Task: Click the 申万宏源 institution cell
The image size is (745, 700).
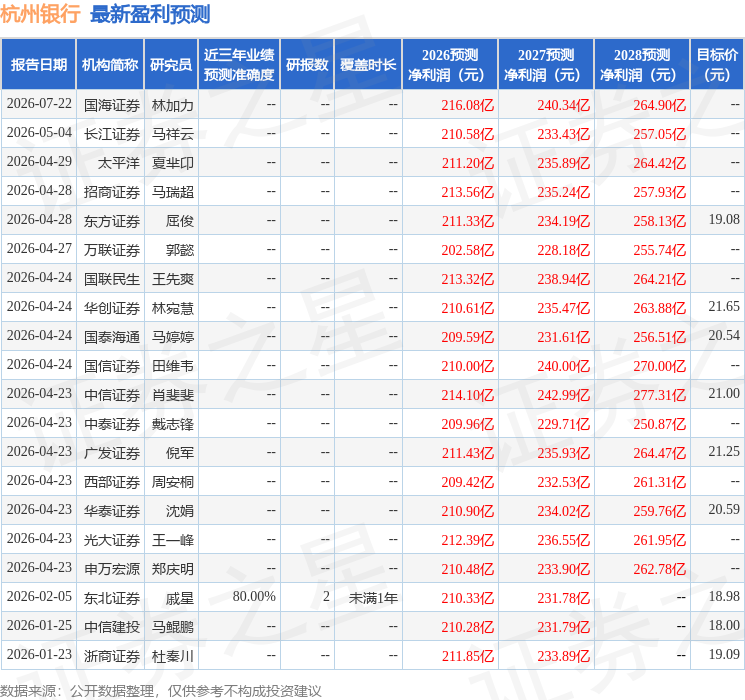Action: tap(112, 569)
